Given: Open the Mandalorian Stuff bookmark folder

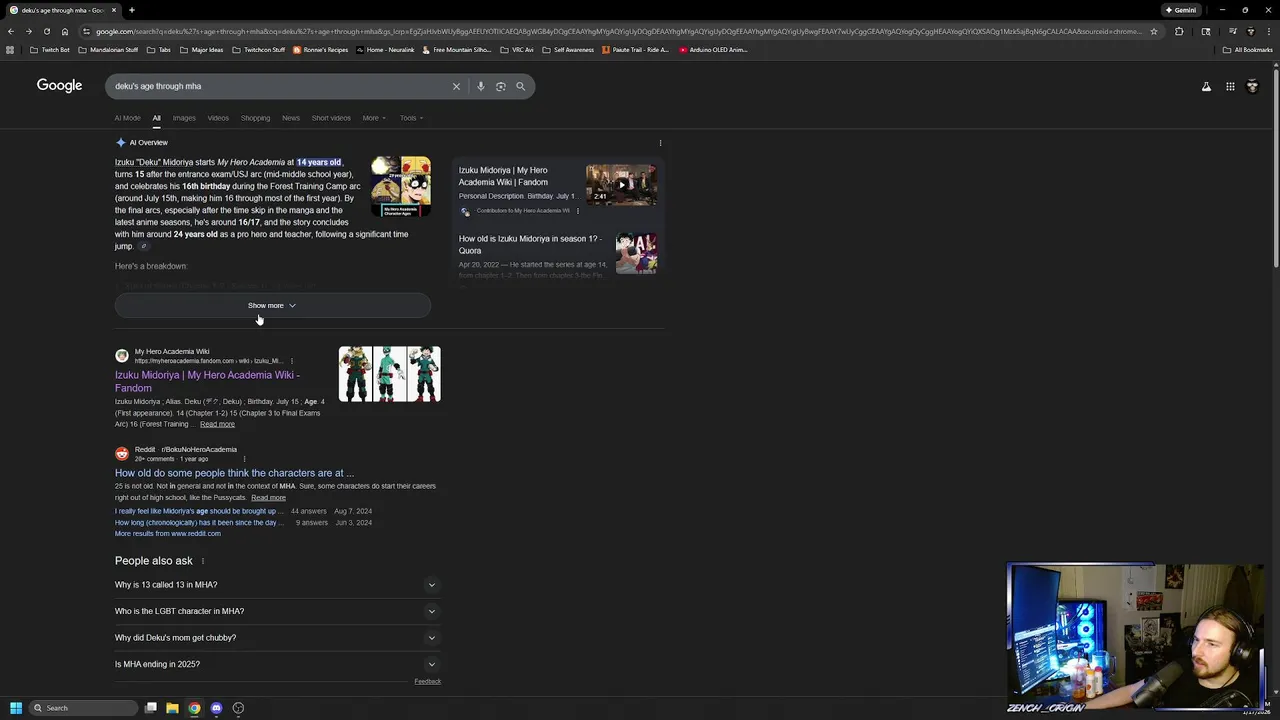Looking at the screenshot, I should [x=108, y=49].
